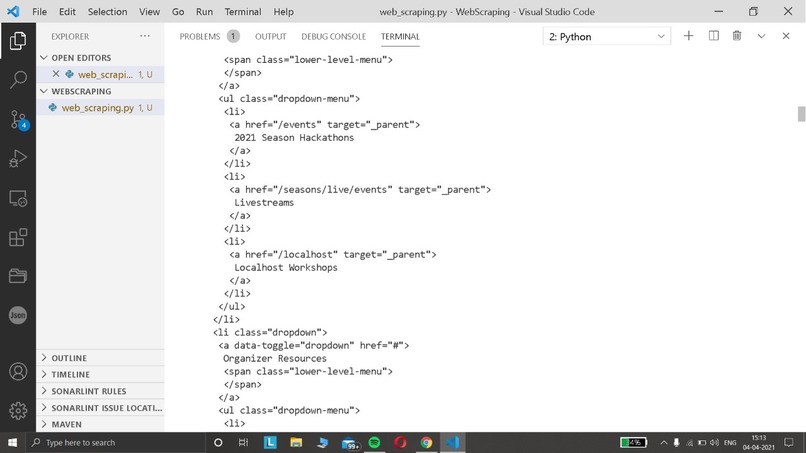
Task: Open the View menu
Action: pyautogui.click(x=149, y=11)
